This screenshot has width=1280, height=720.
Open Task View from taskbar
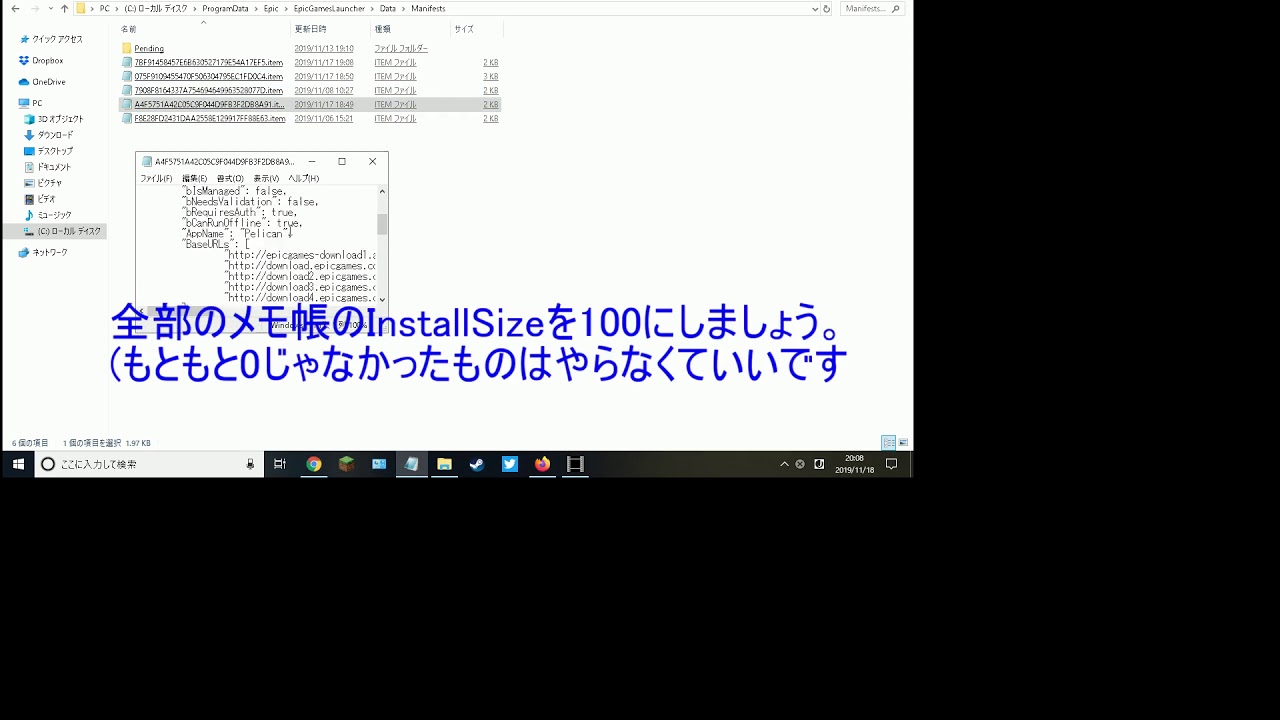pyautogui.click(x=280, y=464)
